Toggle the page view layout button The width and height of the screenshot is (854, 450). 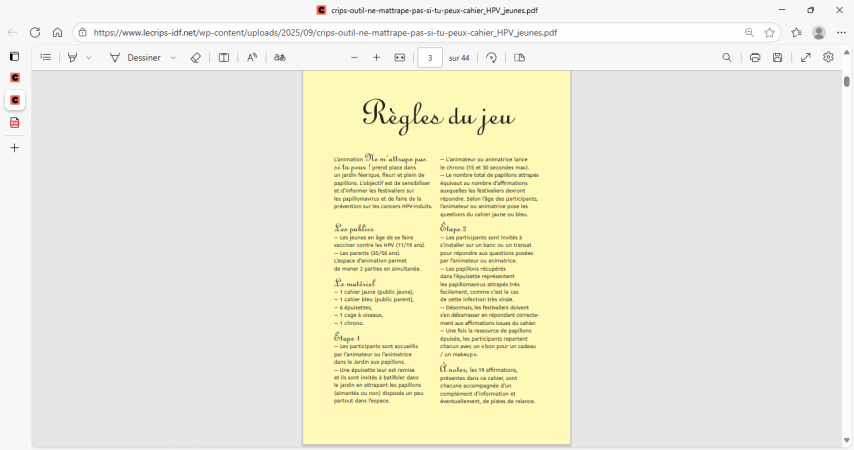[519, 58]
